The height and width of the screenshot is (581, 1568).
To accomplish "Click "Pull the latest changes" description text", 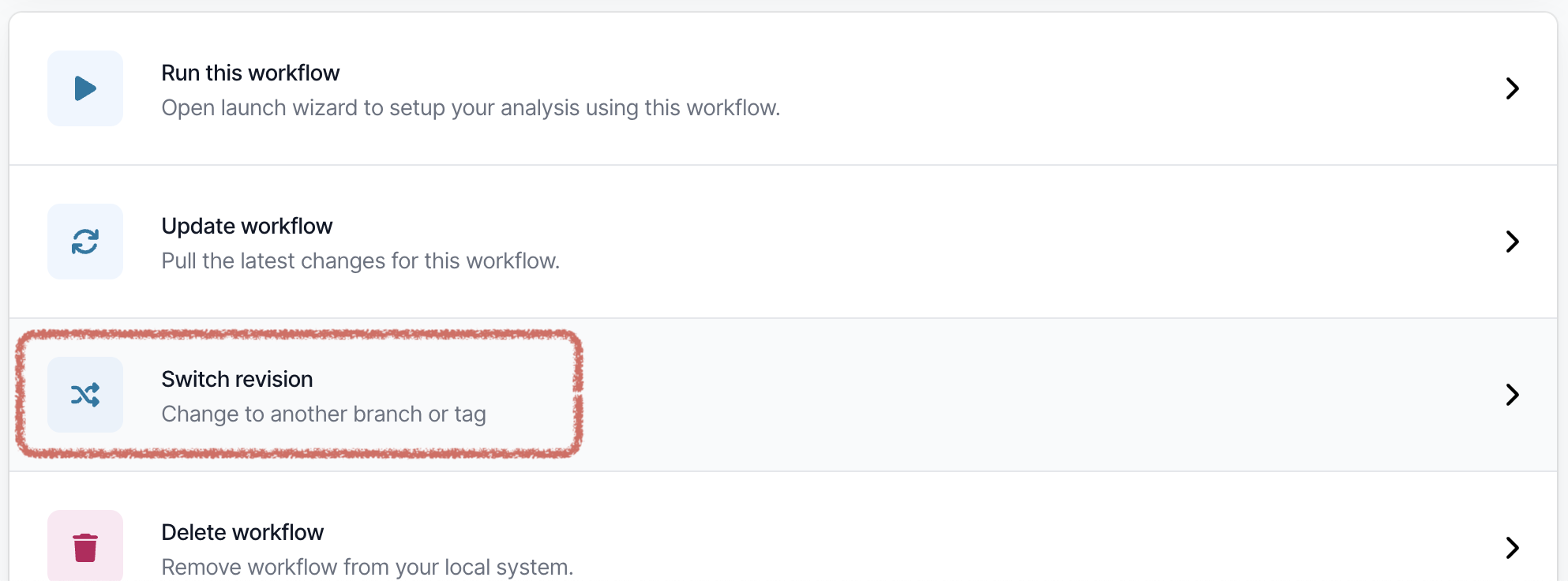I will pos(360,261).
